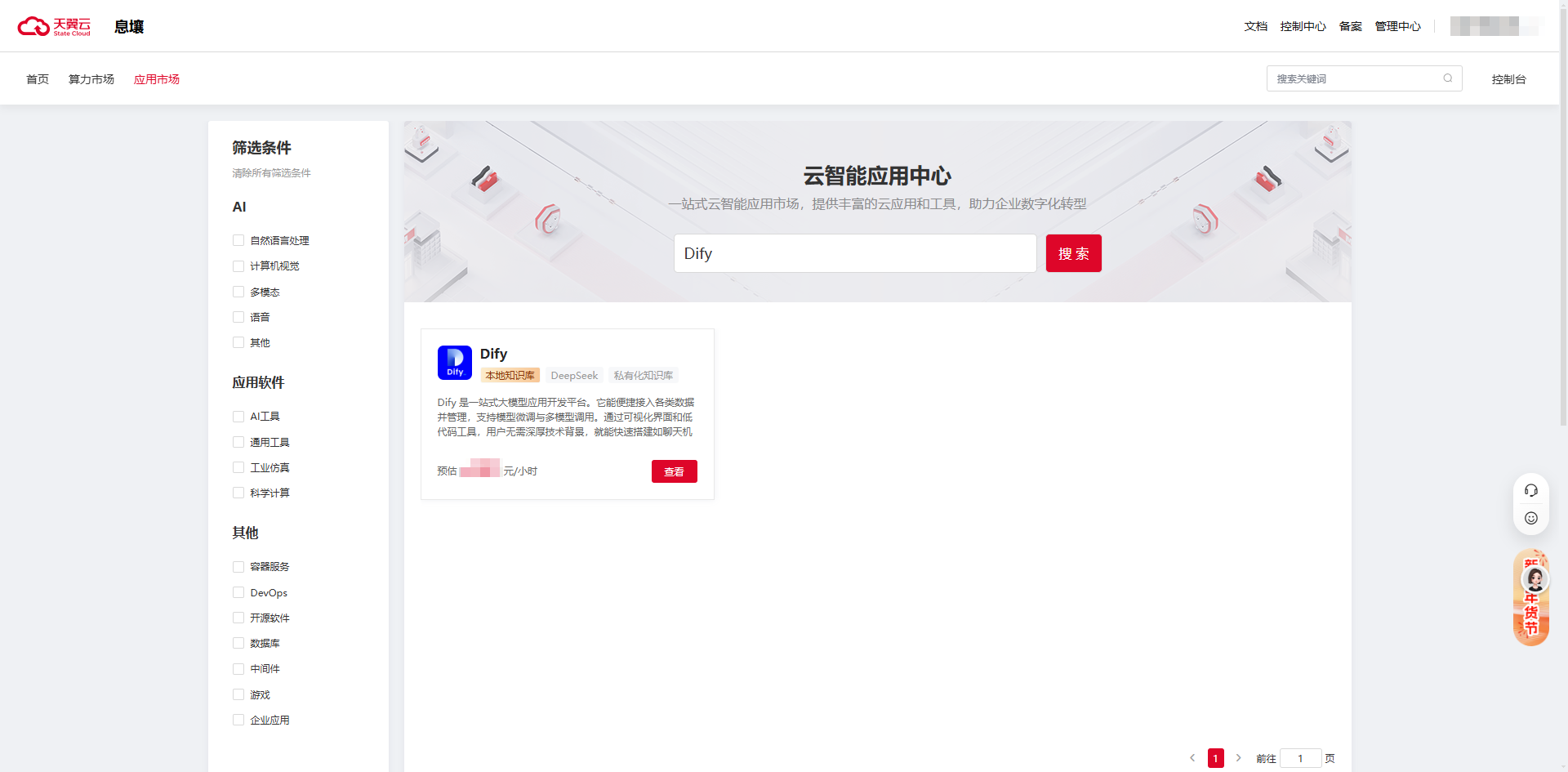Open the New Year festival promotion badge
1568x772 pixels.
click(x=1531, y=598)
